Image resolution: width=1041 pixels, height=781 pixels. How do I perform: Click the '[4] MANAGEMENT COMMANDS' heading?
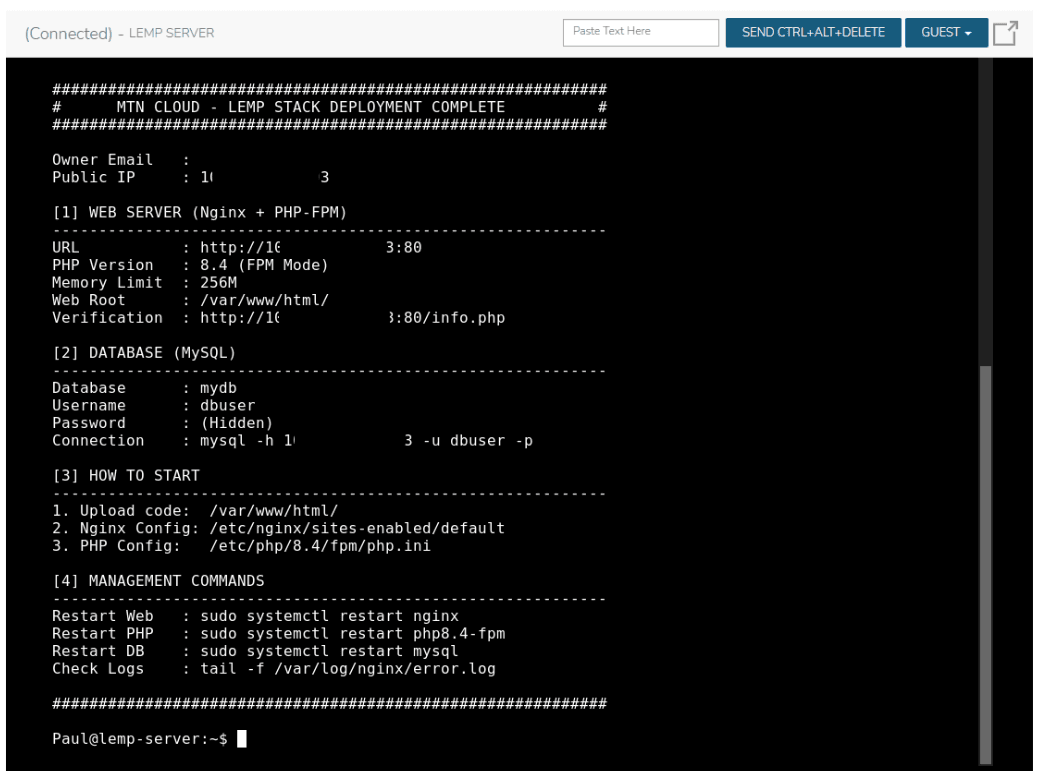[158, 580]
